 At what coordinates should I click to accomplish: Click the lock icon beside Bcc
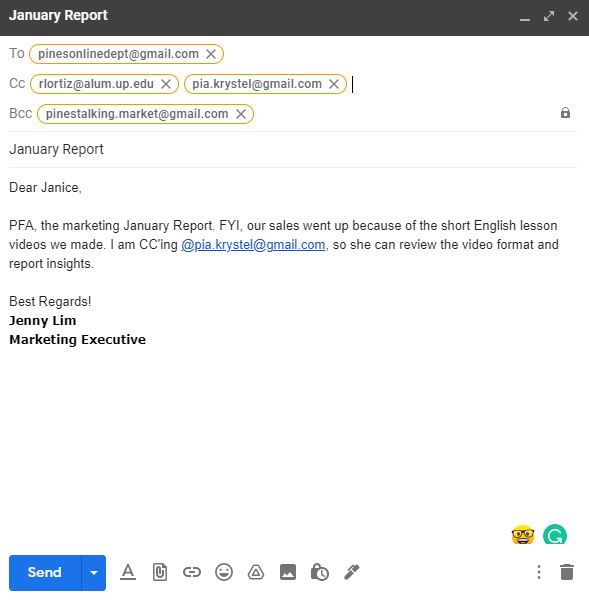point(565,113)
